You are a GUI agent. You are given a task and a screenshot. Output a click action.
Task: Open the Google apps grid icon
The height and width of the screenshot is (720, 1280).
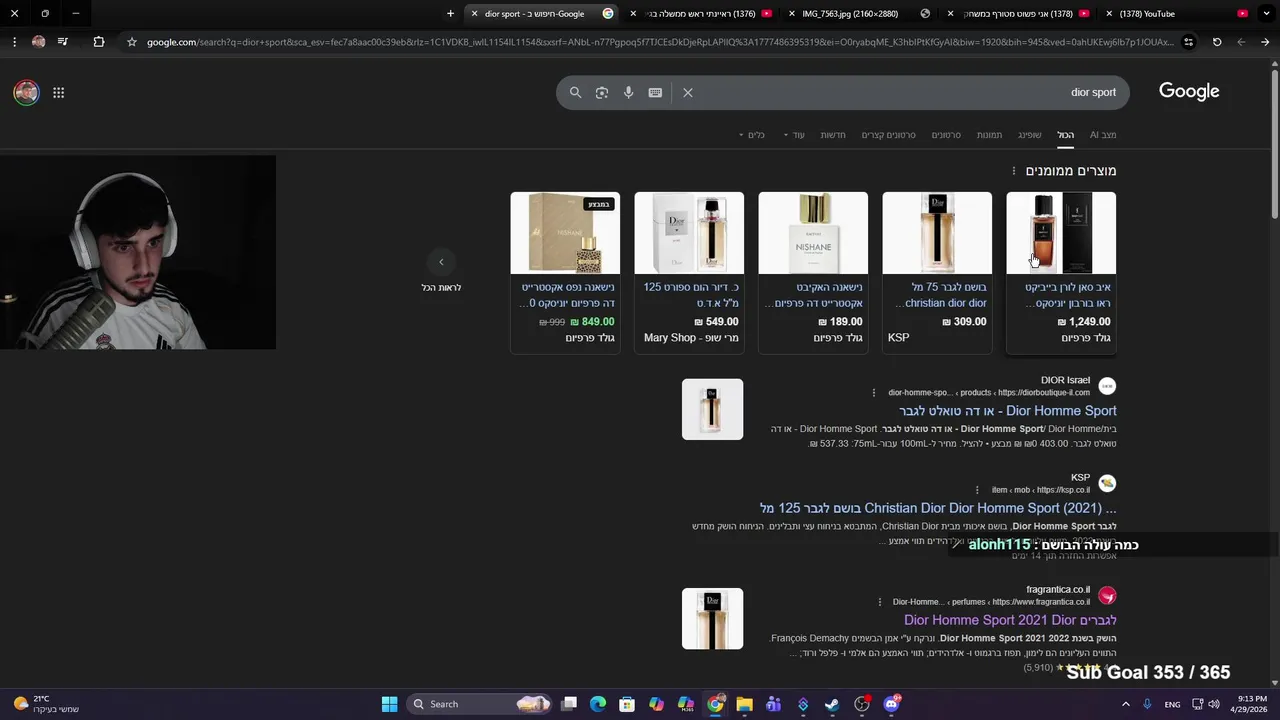click(x=59, y=92)
